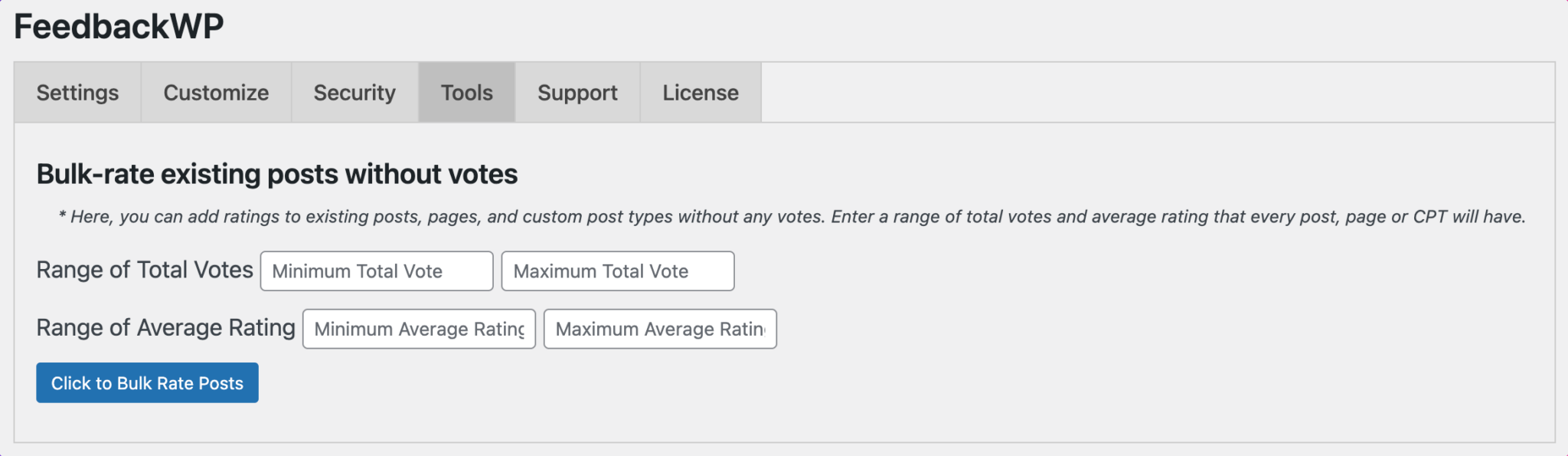Image resolution: width=1568 pixels, height=456 pixels.
Task: Open the Settings tab
Action: click(77, 93)
